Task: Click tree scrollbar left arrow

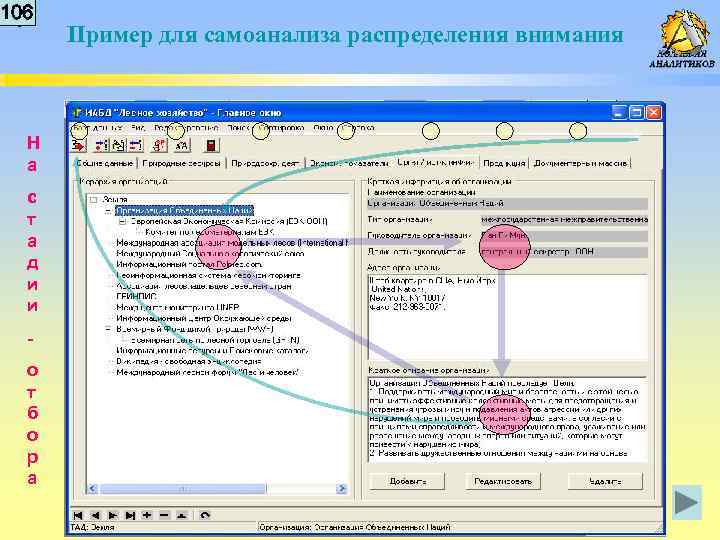Action: [92, 489]
